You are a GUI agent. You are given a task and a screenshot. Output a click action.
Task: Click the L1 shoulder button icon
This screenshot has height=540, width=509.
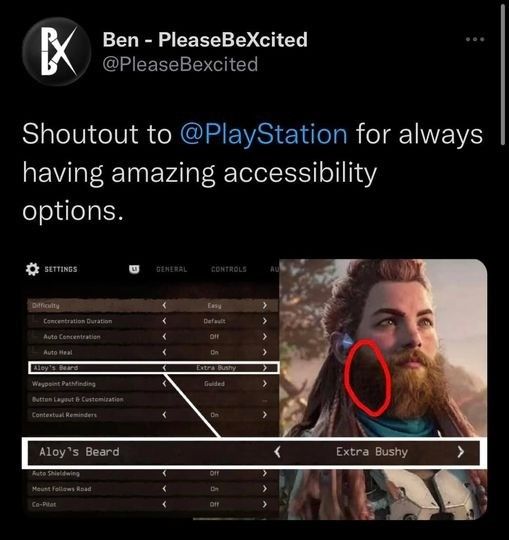134,269
